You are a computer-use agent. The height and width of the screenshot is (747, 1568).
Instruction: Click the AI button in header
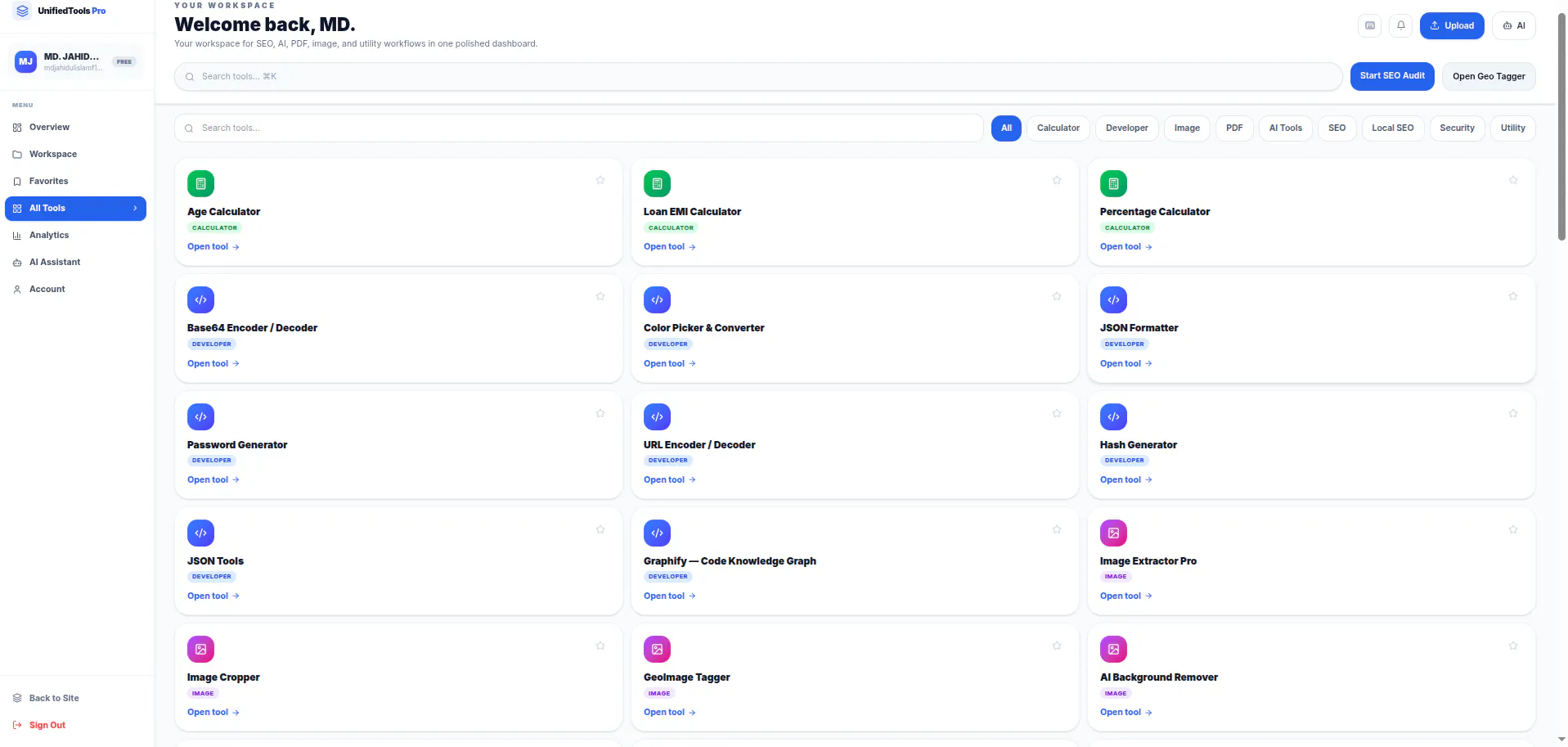pyautogui.click(x=1514, y=25)
